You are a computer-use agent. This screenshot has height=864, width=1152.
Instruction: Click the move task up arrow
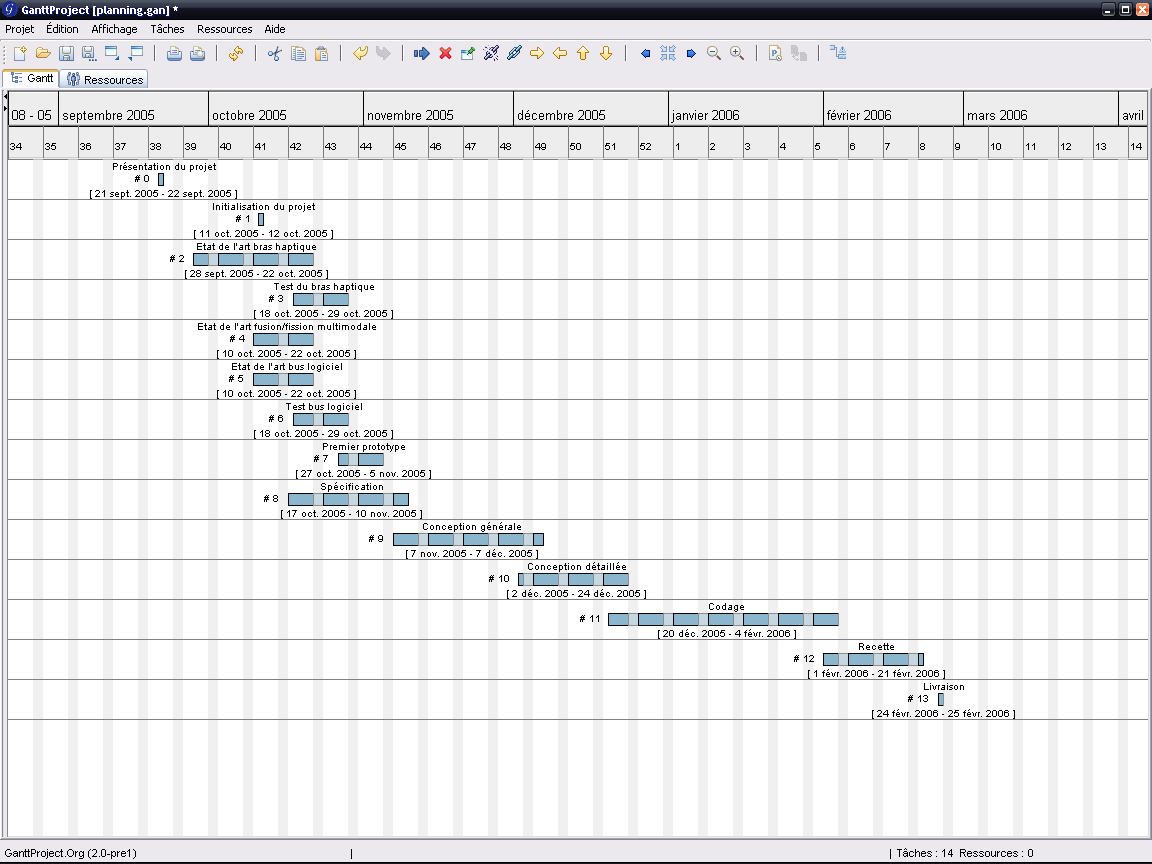583,53
